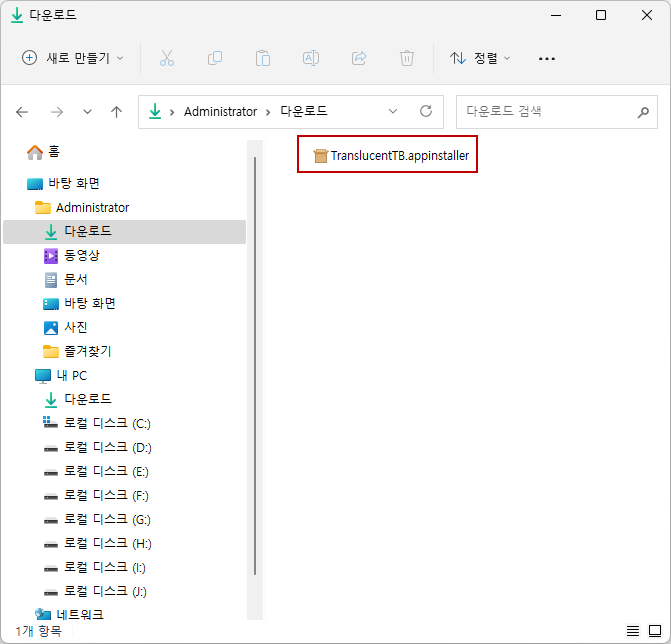Minimize the 다운로드 window
This screenshot has height=644, width=671.
pos(556,15)
